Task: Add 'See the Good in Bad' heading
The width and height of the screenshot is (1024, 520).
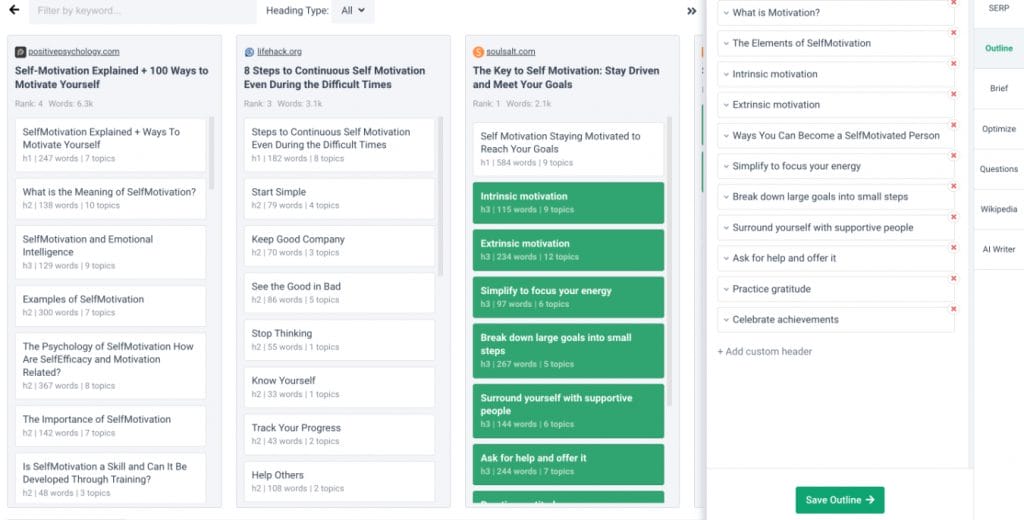Action: point(339,293)
